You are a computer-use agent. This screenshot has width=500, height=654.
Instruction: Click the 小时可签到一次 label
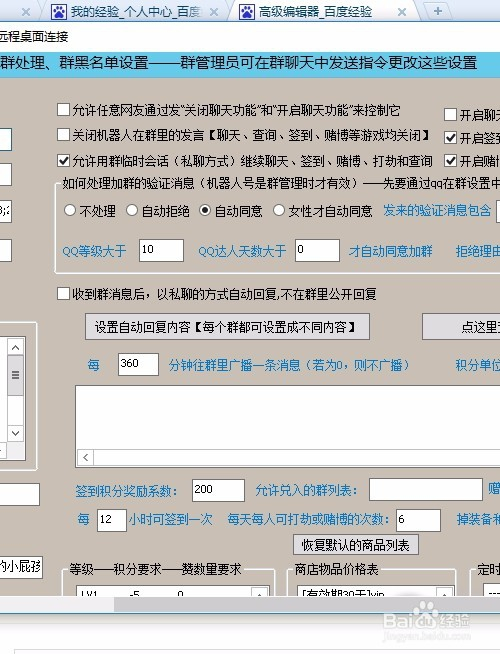pos(171,519)
